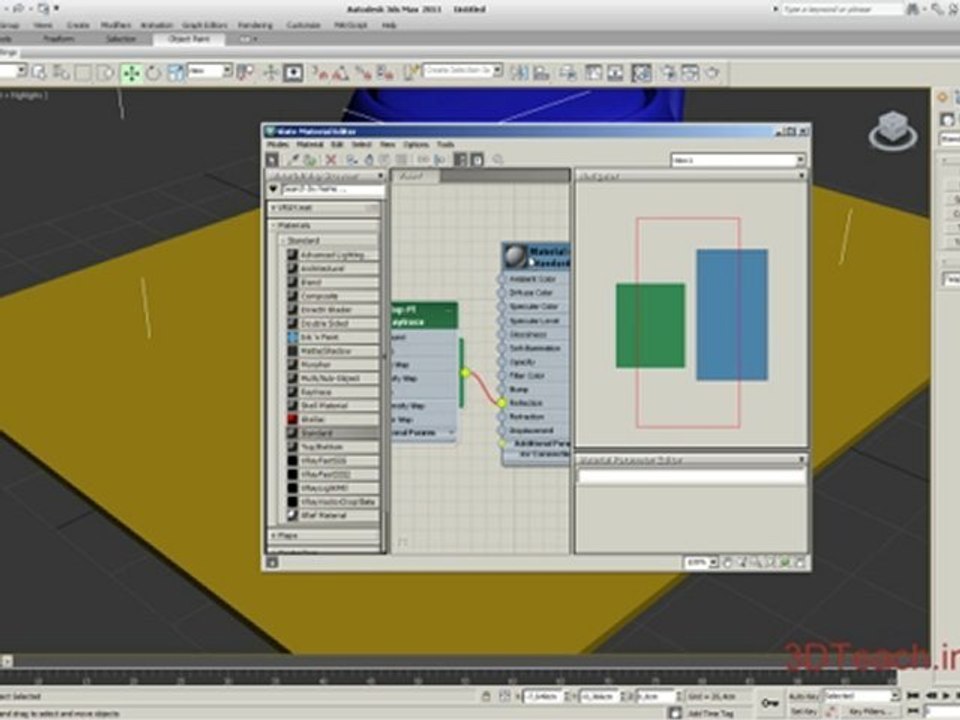This screenshot has height=720, width=960.
Task: Click the Select Object tool
Action: click(x=39, y=73)
